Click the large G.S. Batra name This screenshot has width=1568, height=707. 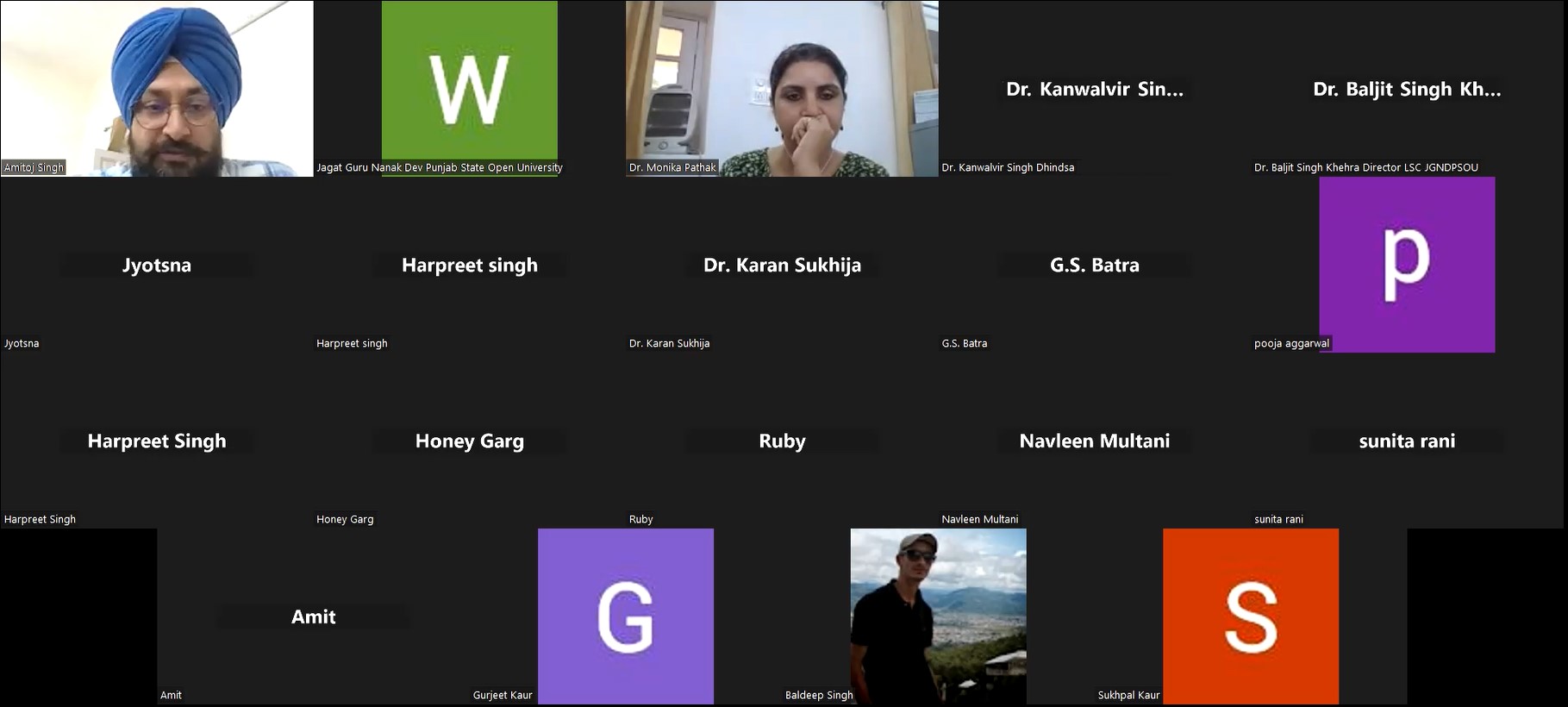click(x=1095, y=265)
